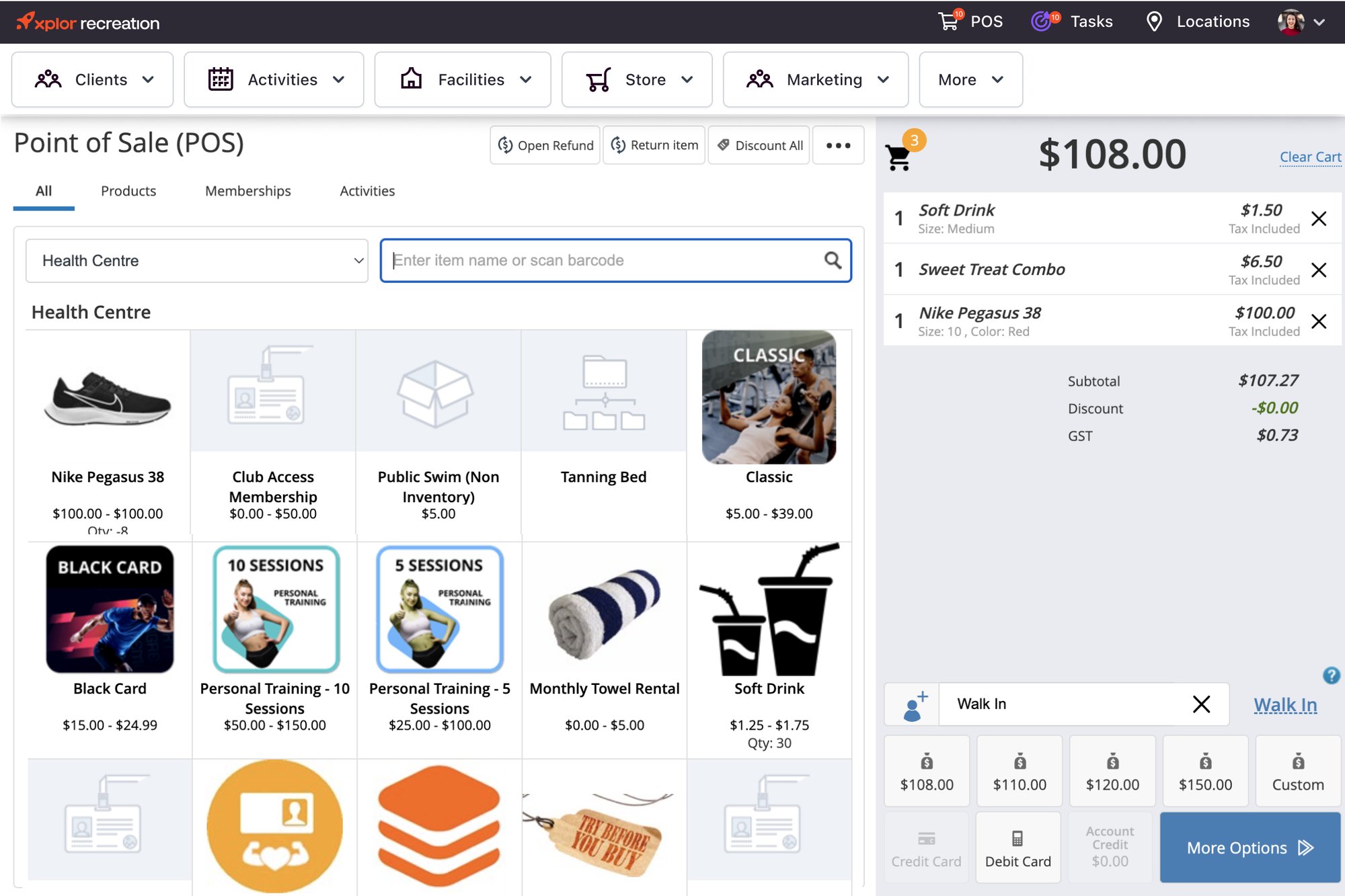The image size is (1345, 896).
Task: Open the Store dropdown menu
Action: coord(637,79)
